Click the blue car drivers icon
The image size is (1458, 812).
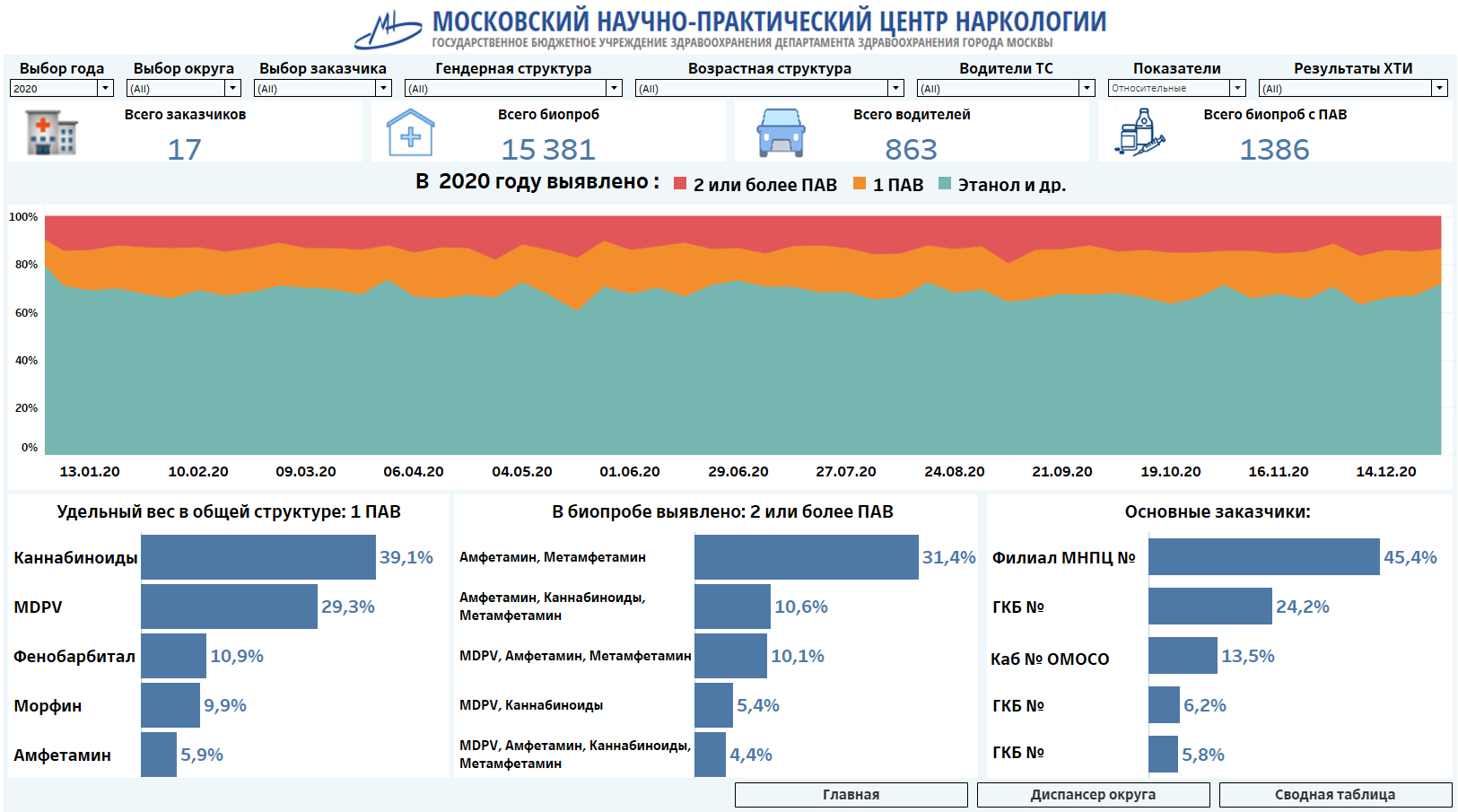[x=781, y=133]
